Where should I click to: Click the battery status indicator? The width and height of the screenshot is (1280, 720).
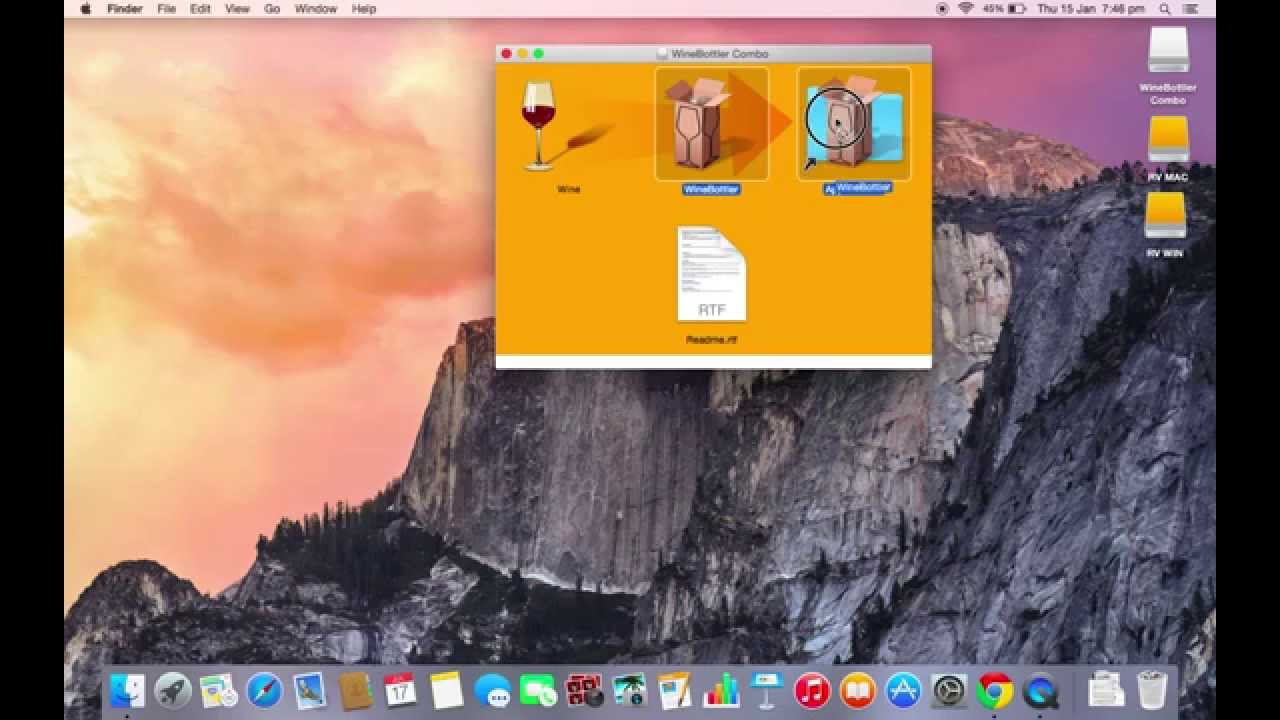pos(1004,9)
